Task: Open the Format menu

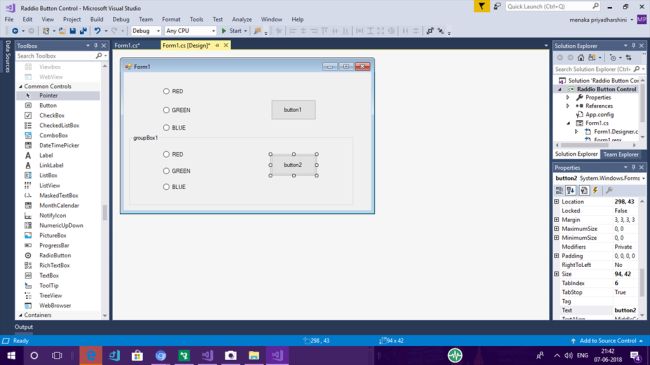Action: [x=171, y=19]
